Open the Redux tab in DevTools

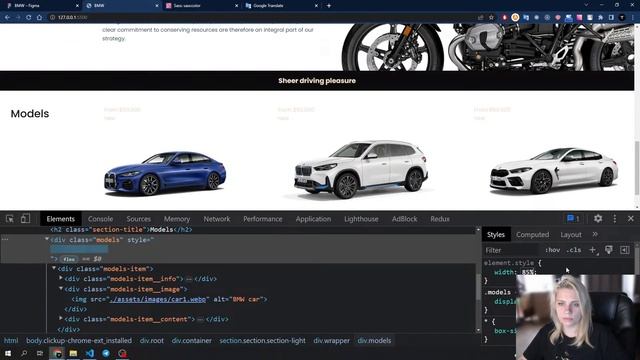440,219
